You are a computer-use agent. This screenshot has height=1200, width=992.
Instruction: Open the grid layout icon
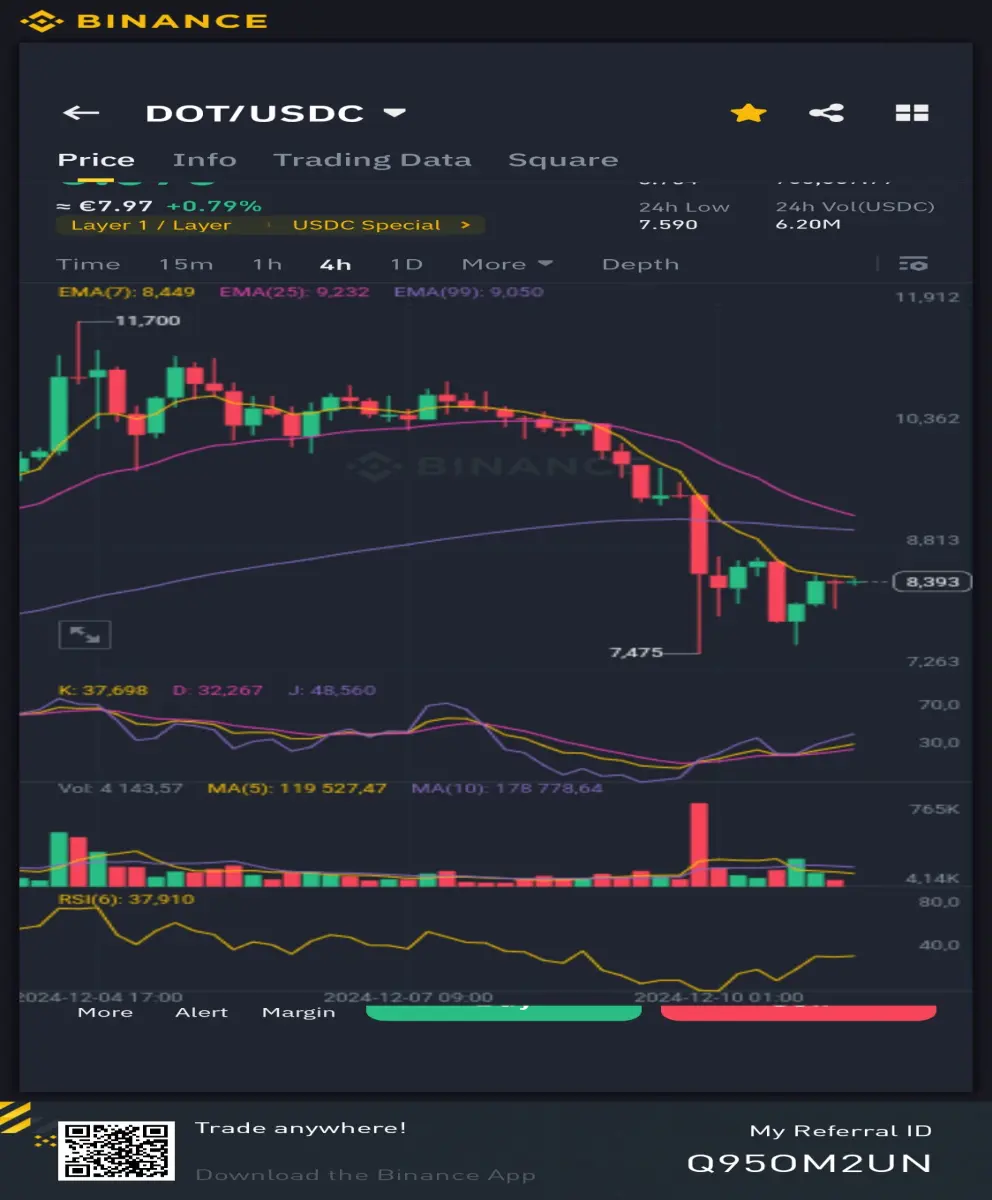912,113
